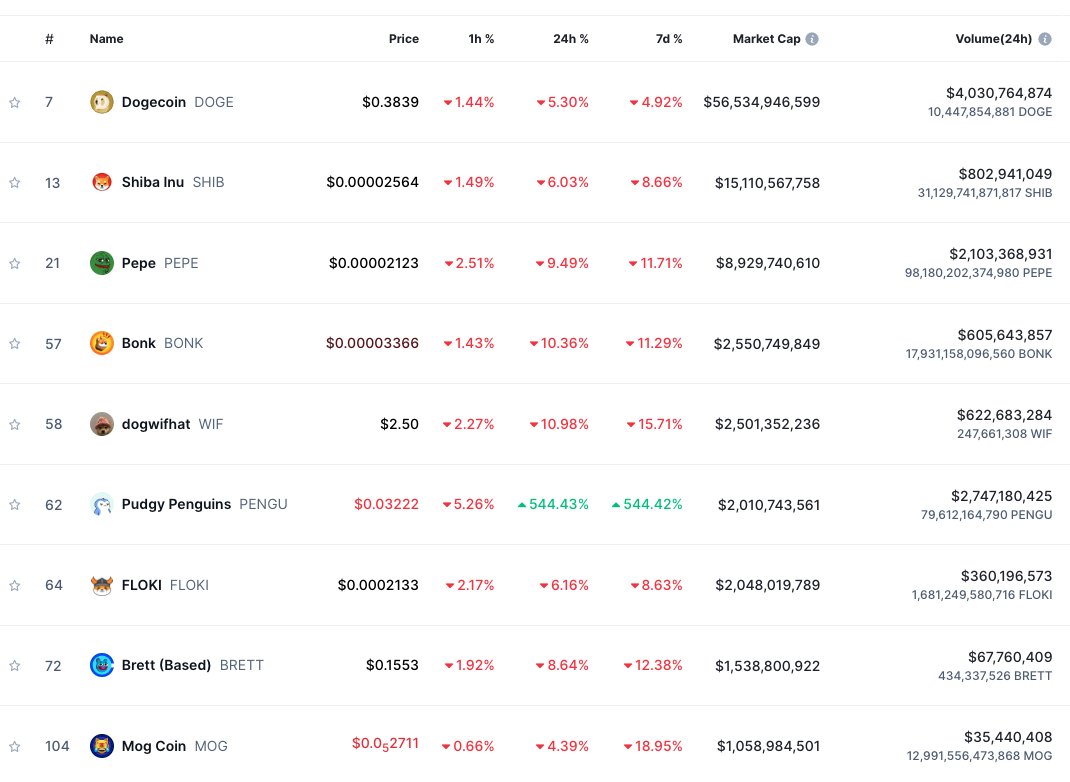
Task: Click the Brett (Based) logo
Action: click(x=102, y=665)
